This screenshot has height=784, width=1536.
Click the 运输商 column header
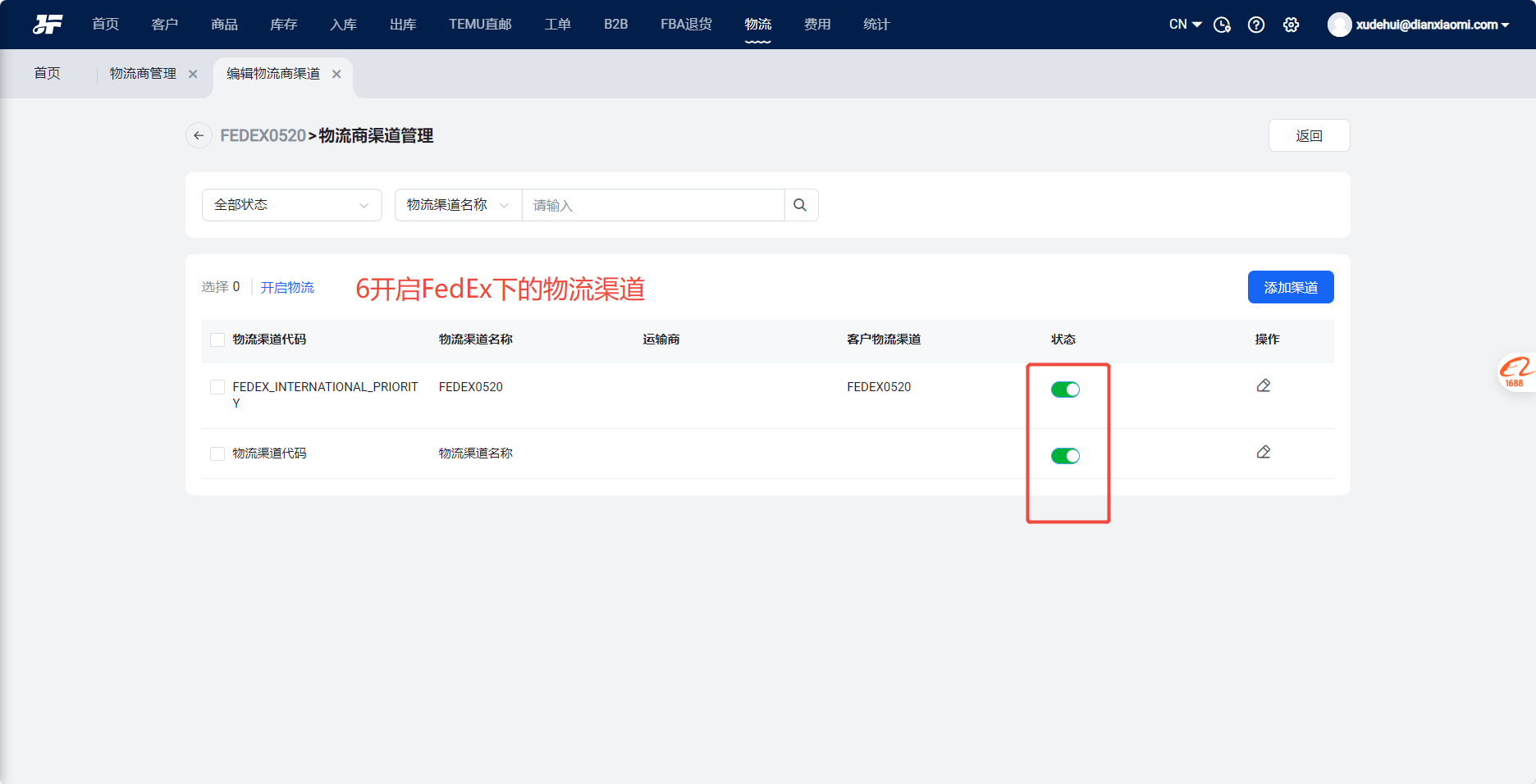tap(661, 340)
